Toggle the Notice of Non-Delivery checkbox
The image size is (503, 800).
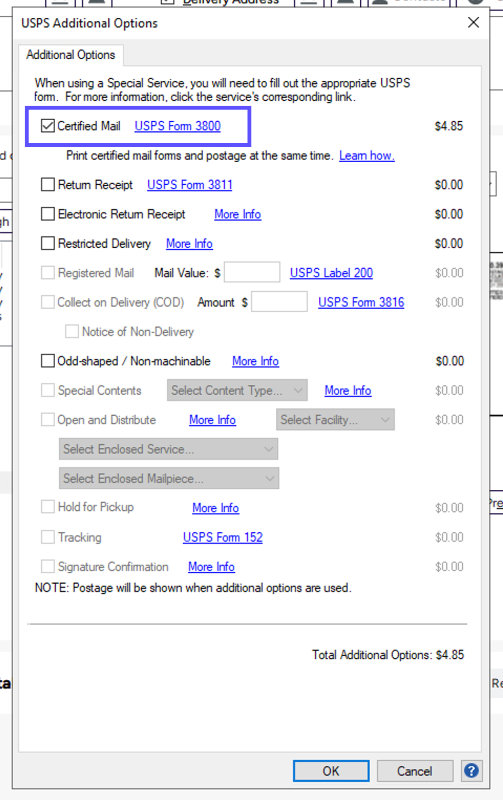click(72, 332)
